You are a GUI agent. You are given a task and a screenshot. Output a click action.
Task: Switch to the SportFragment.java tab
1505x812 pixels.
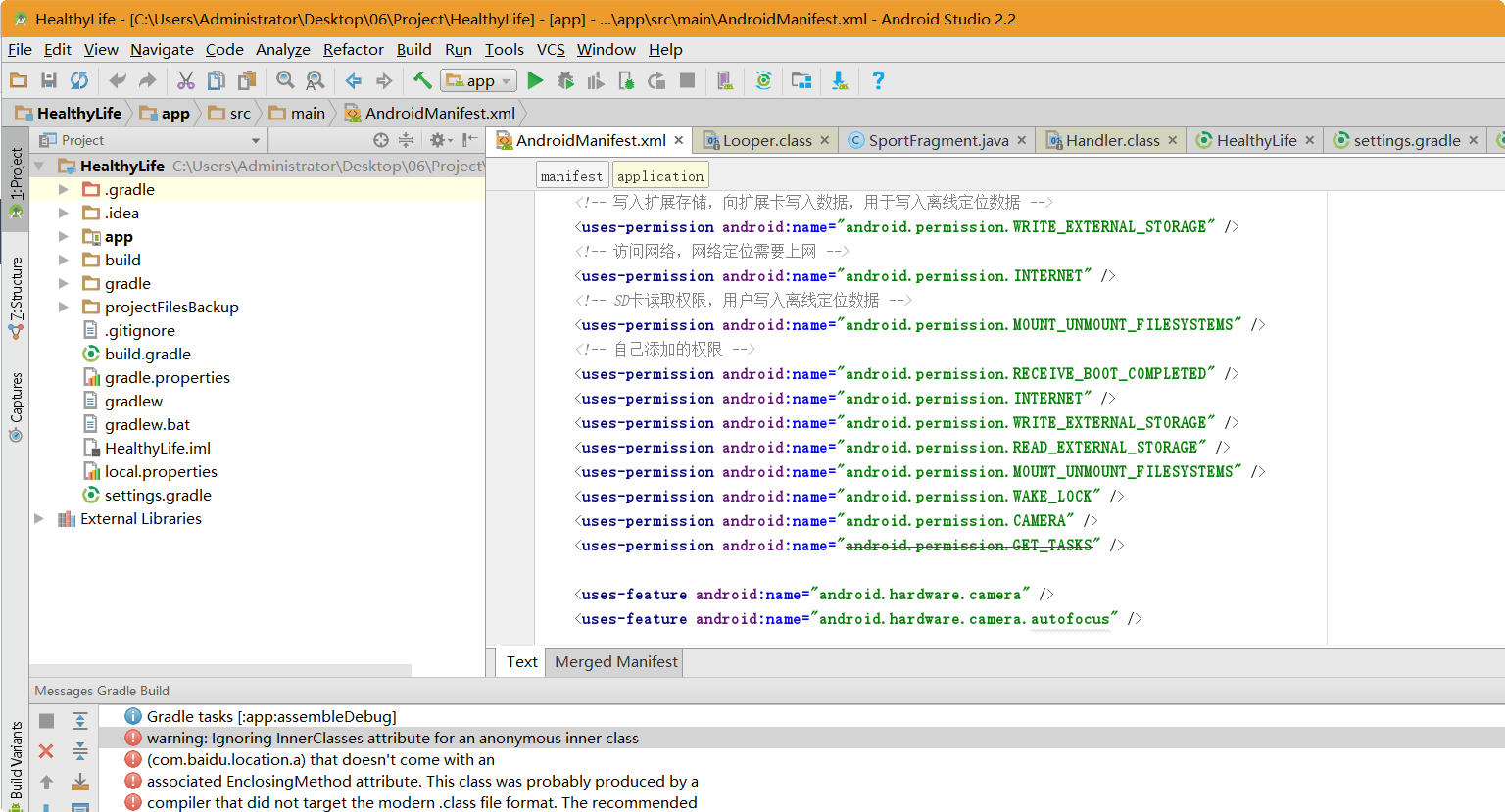coord(938,140)
